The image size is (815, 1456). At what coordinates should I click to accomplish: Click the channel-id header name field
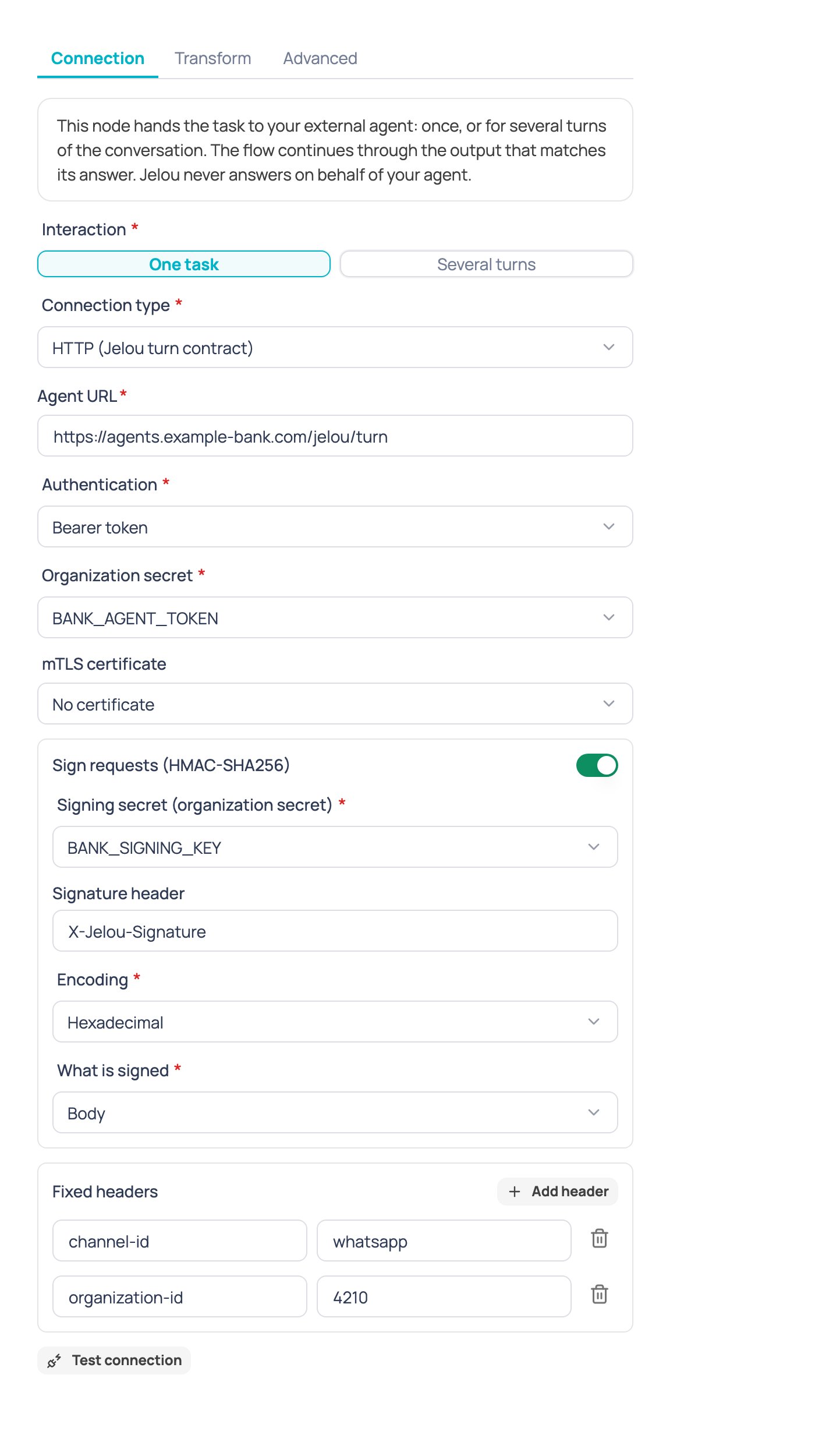(x=180, y=1241)
